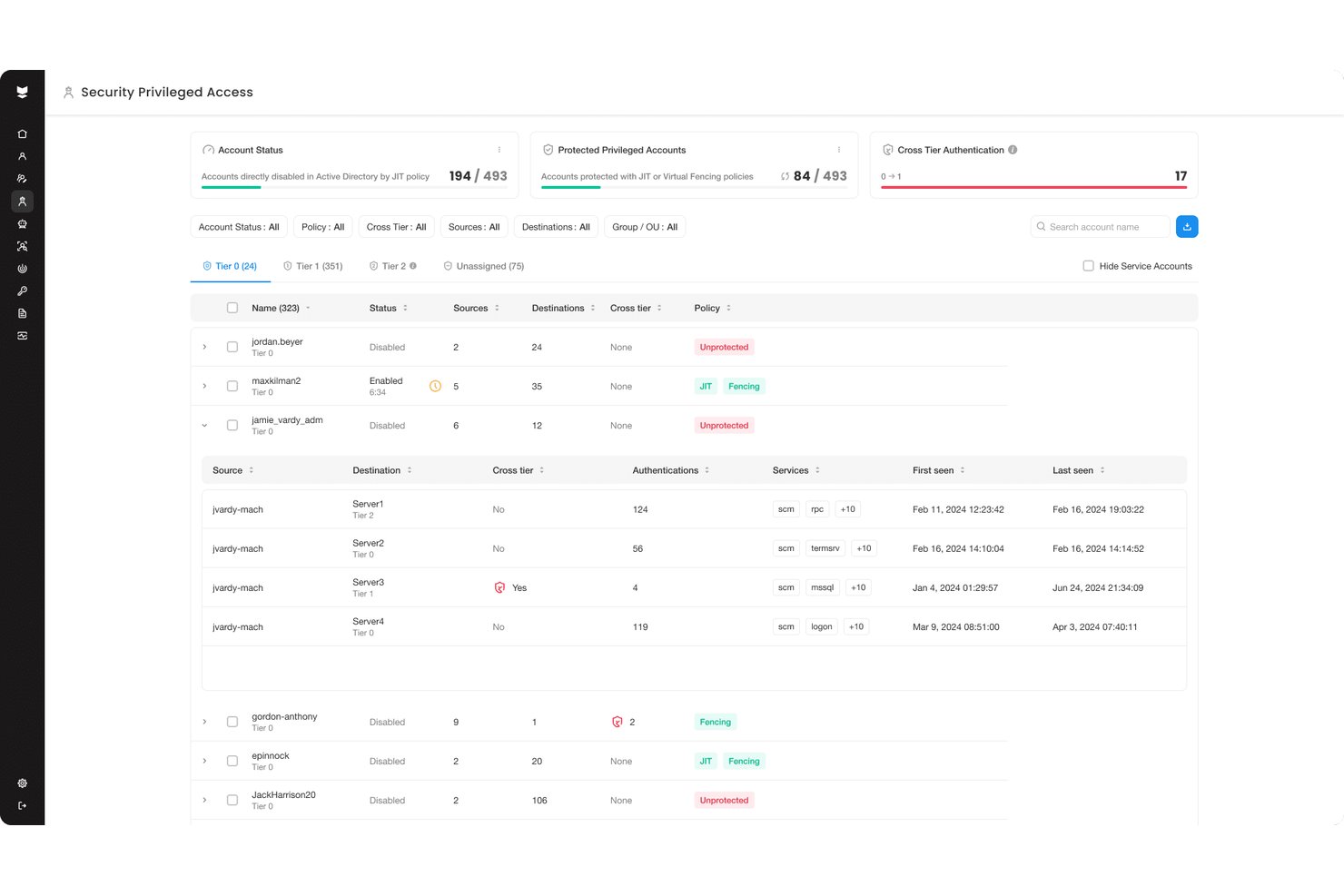Screen dimensions: 1344x896
Task: Open the robot icon in the sidebar
Action: tap(22, 223)
